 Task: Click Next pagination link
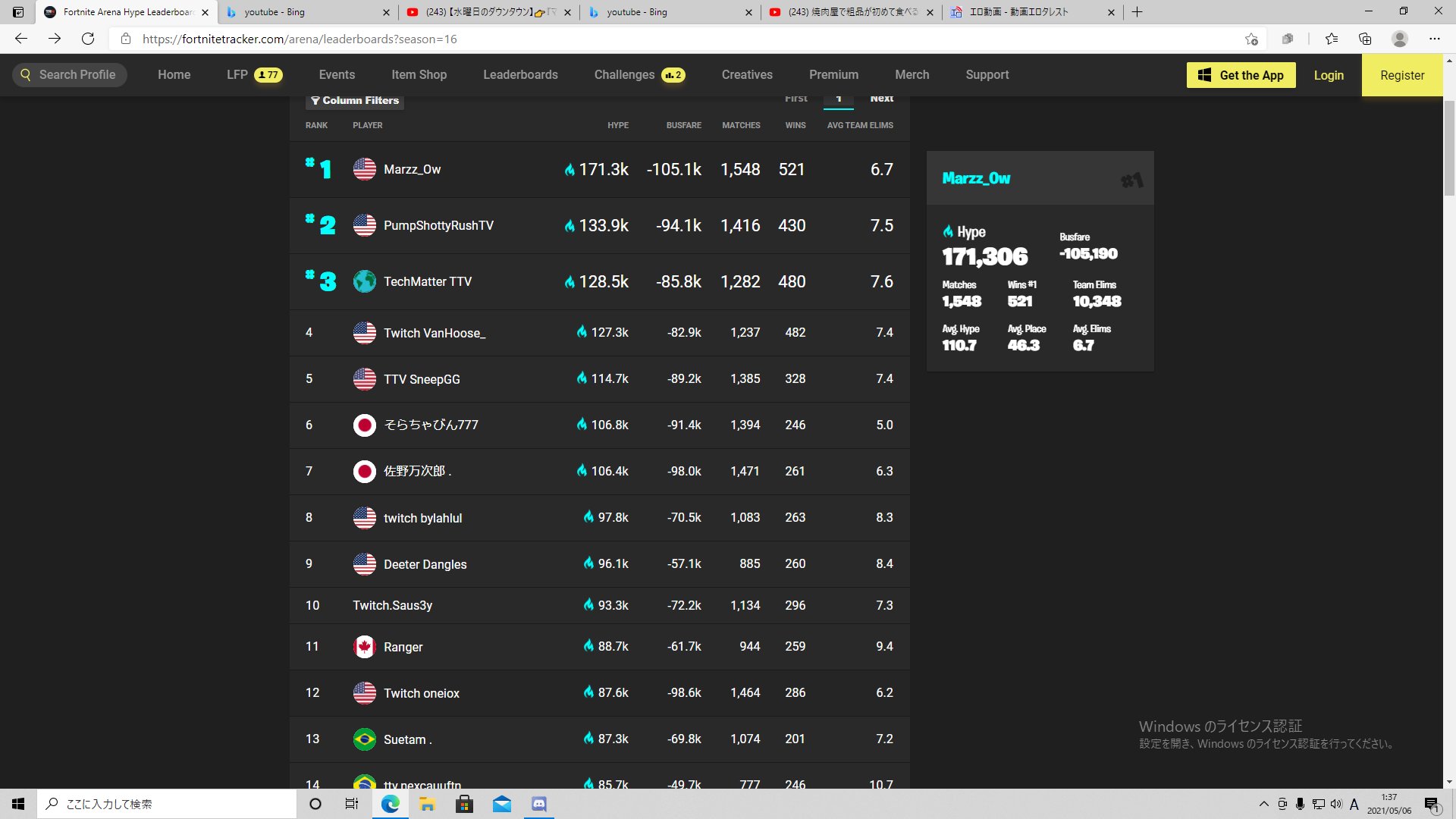click(x=881, y=99)
